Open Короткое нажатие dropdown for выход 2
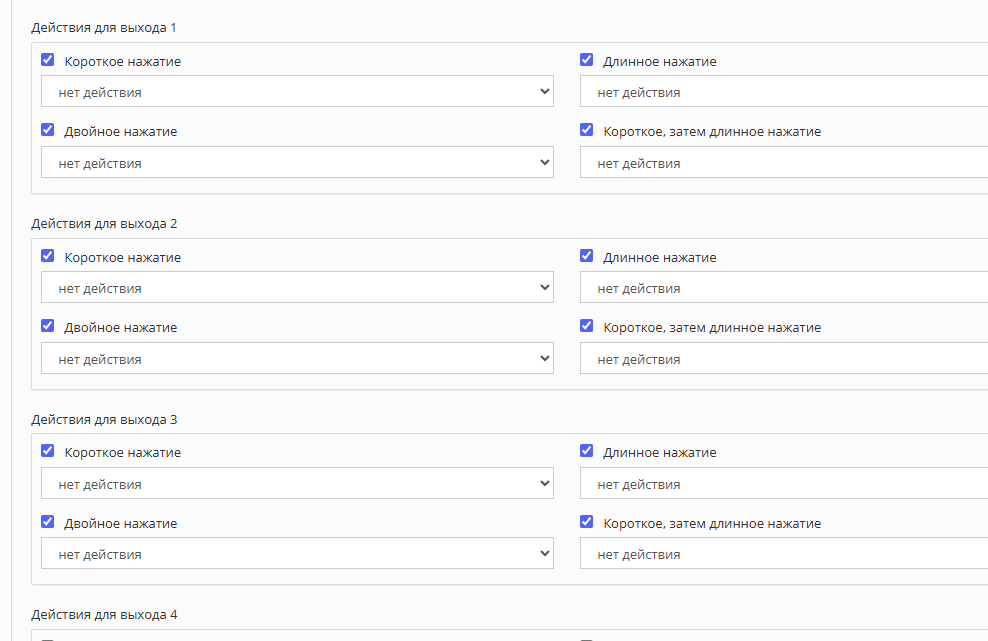 click(297, 287)
